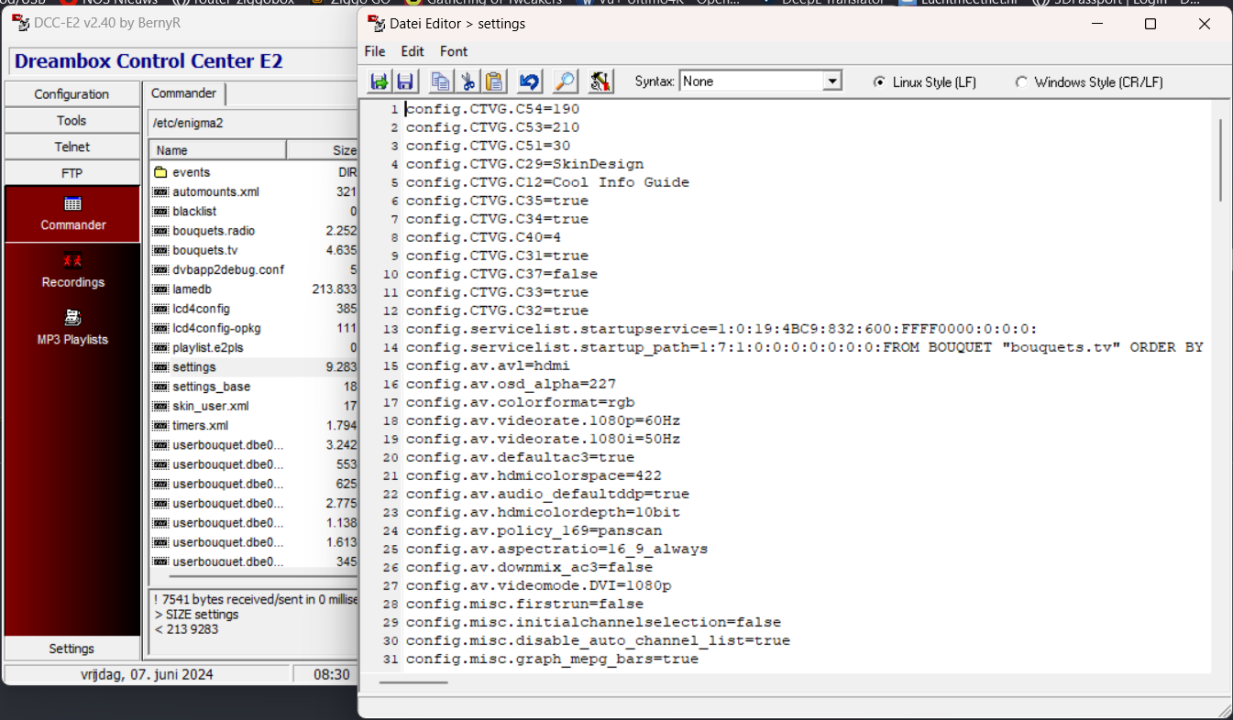Click the floppy disk save icon
1233x720 pixels.
[405, 82]
